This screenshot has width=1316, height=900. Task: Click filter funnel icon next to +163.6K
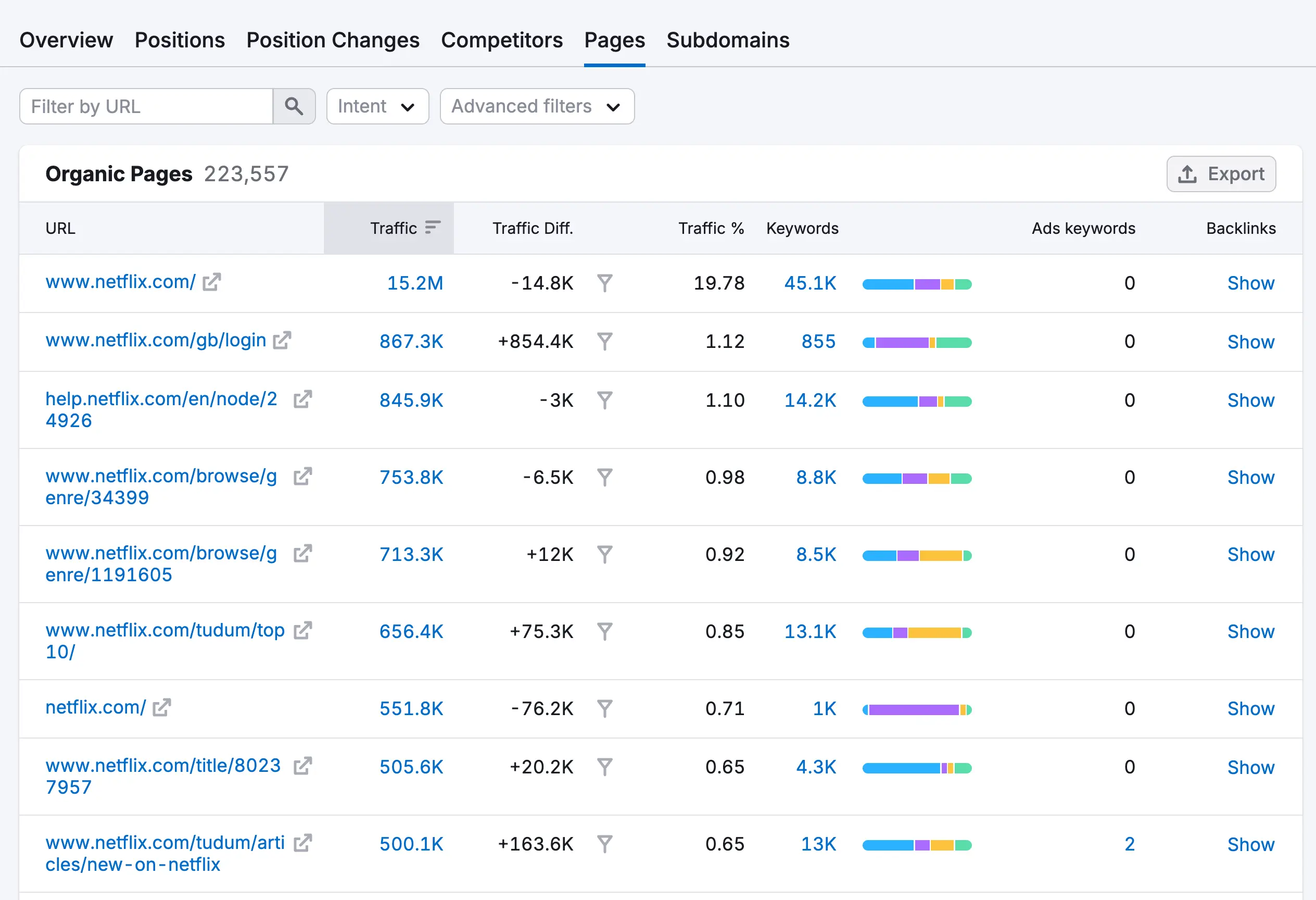click(x=605, y=844)
